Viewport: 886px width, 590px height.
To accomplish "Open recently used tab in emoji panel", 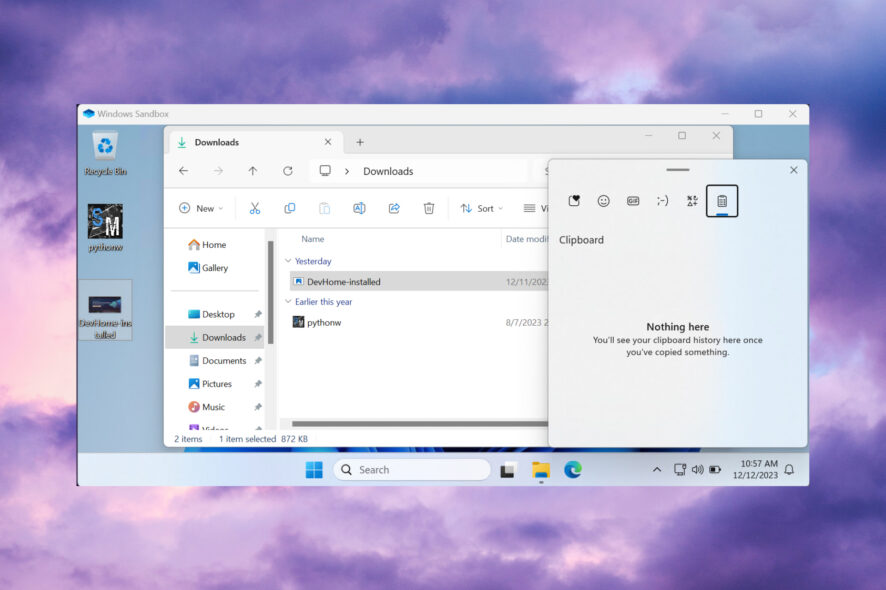I will [574, 201].
